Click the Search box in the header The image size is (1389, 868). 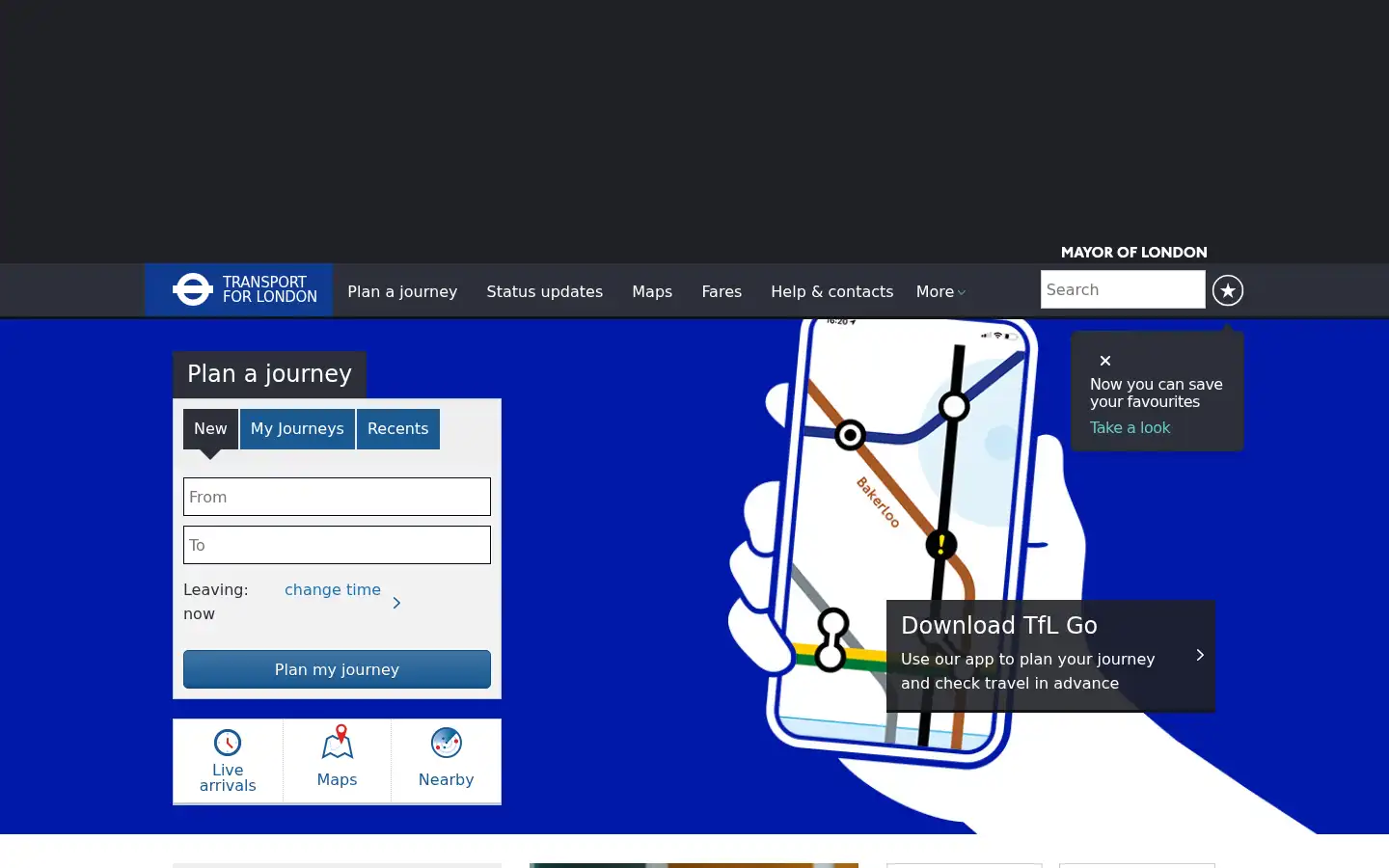1123,289
